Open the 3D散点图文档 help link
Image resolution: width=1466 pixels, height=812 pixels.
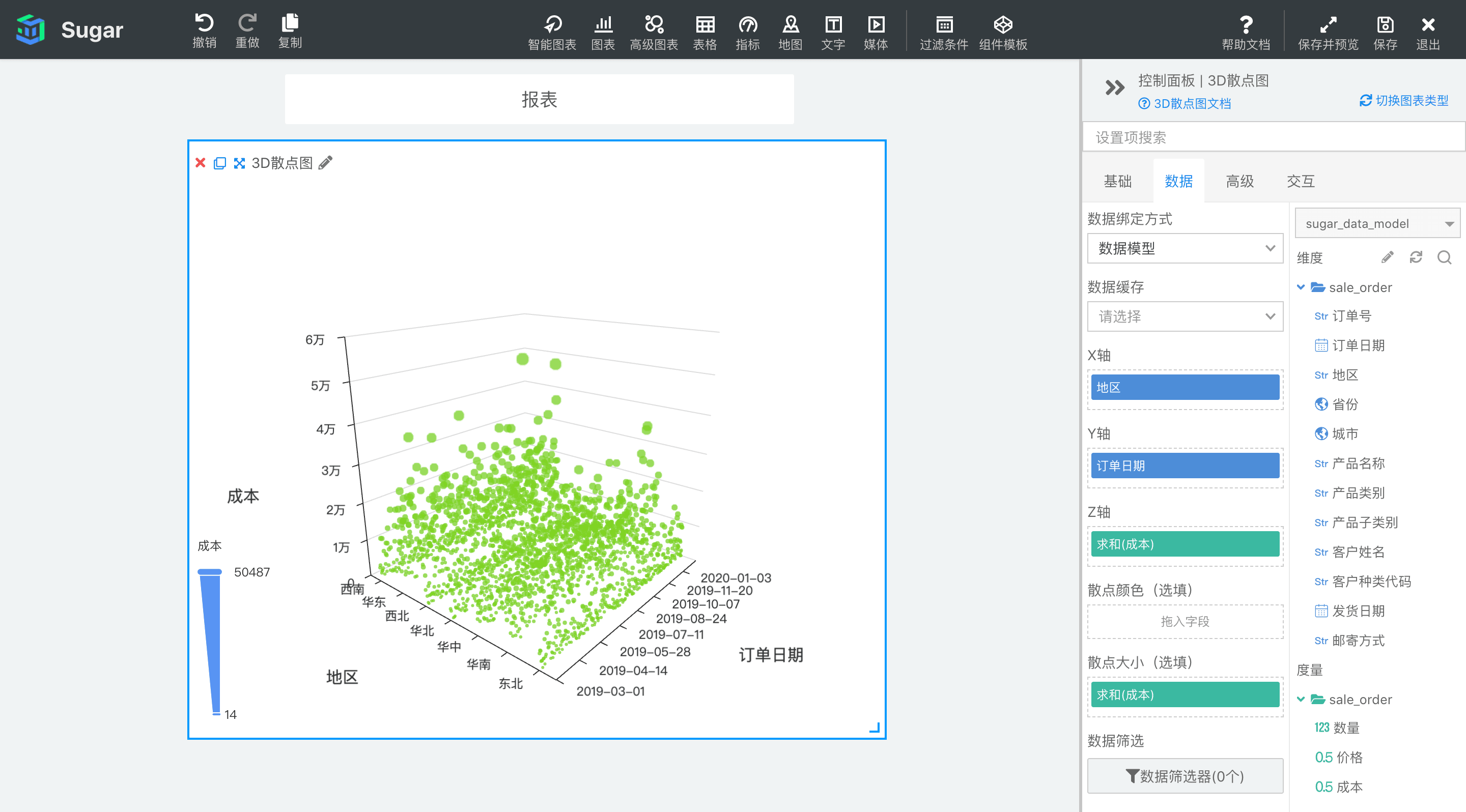coord(1185,103)
